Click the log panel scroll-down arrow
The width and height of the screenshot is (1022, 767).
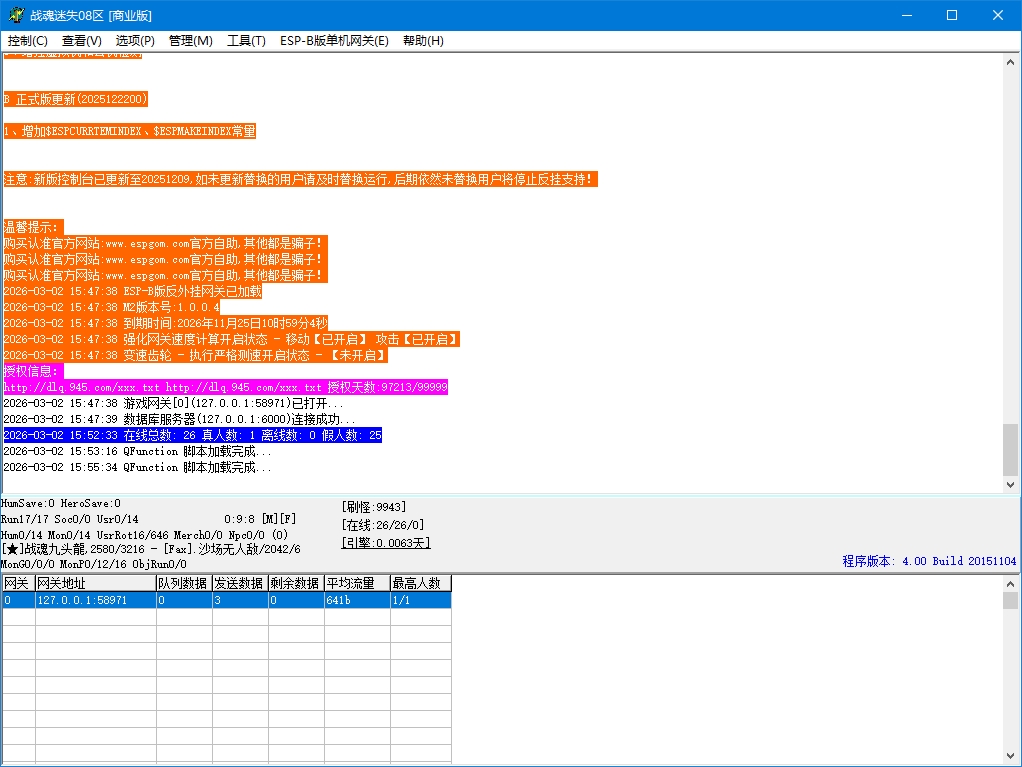1010,484
